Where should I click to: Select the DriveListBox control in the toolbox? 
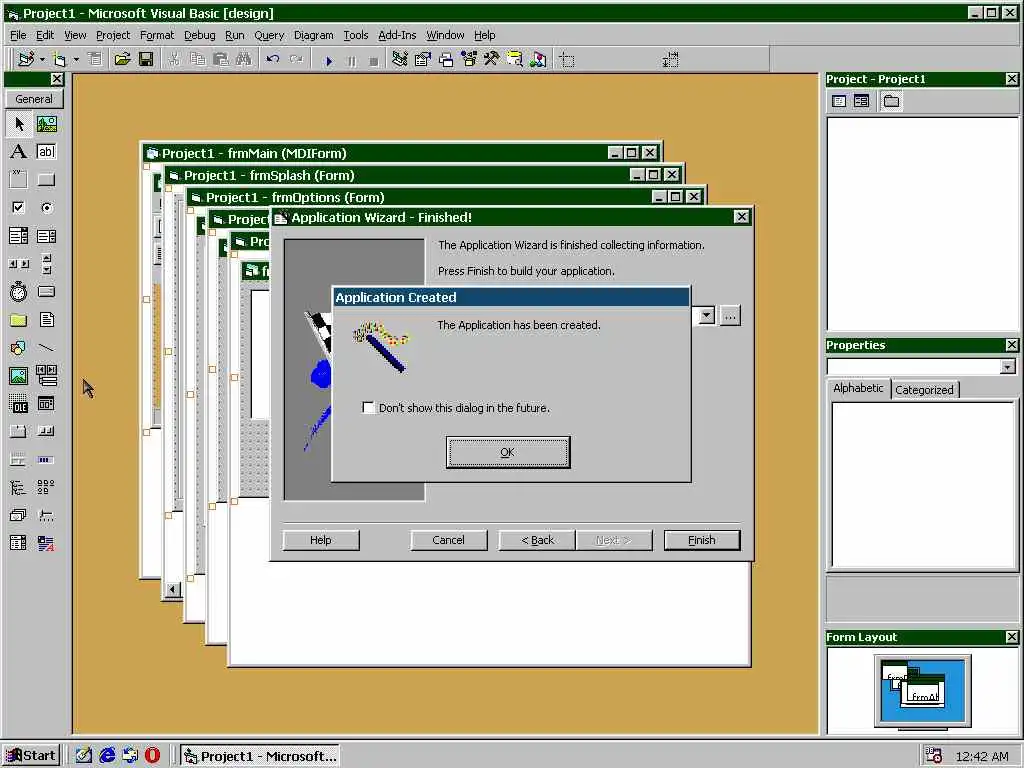46,292
